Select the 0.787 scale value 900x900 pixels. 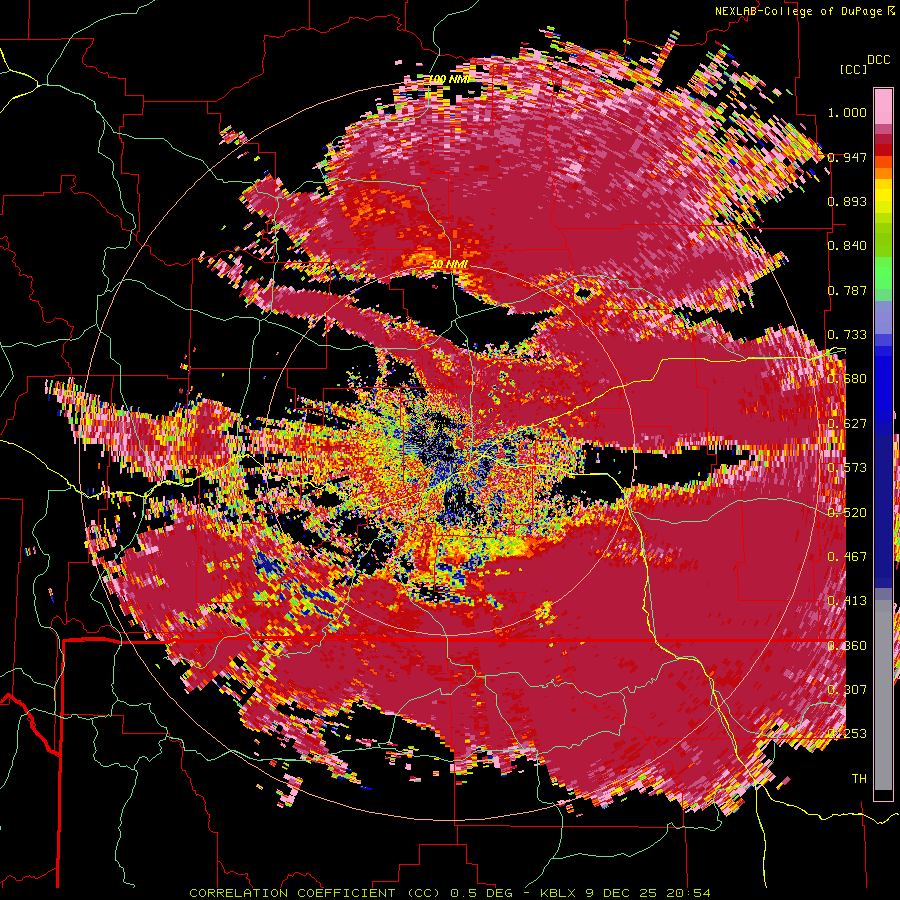pyautogui.click(x=847, y=290)
